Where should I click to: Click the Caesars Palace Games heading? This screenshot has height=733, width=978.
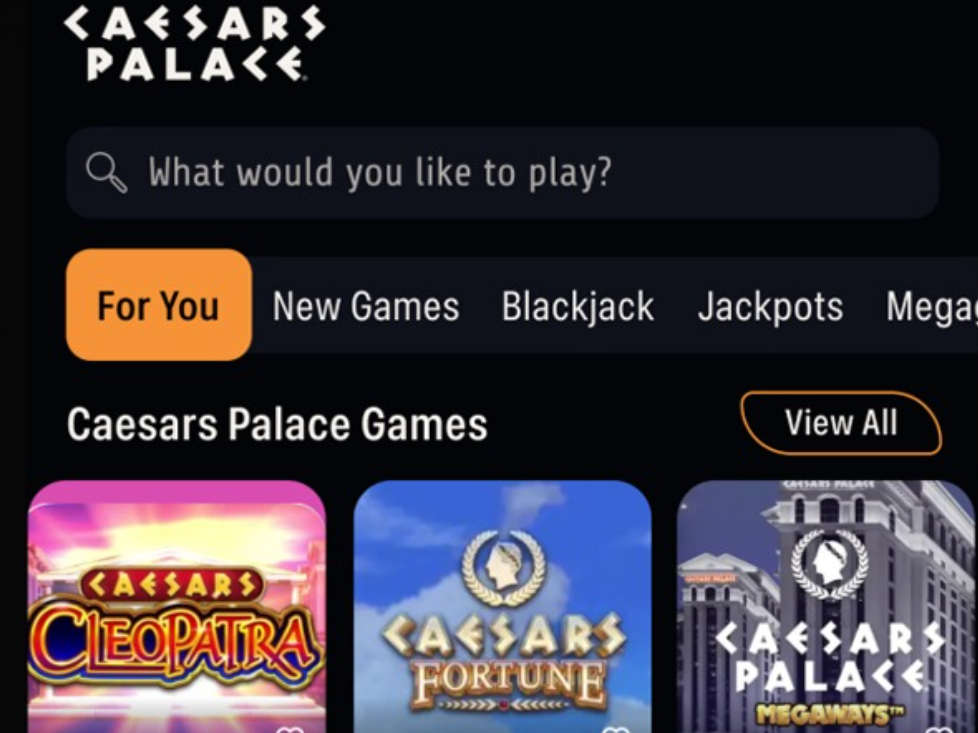277,423
